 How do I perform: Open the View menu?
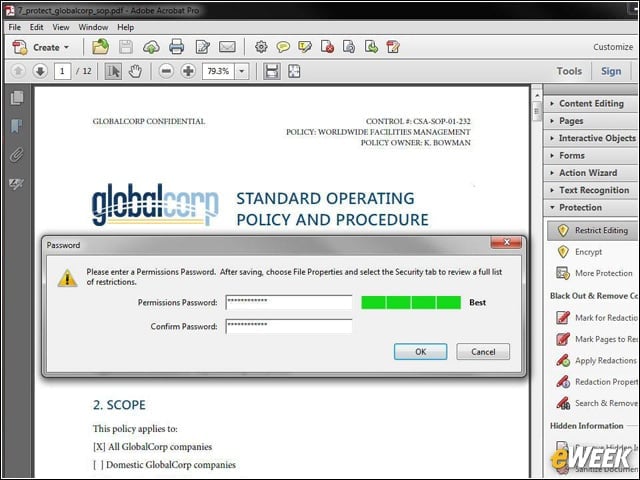tap(61, 27)
